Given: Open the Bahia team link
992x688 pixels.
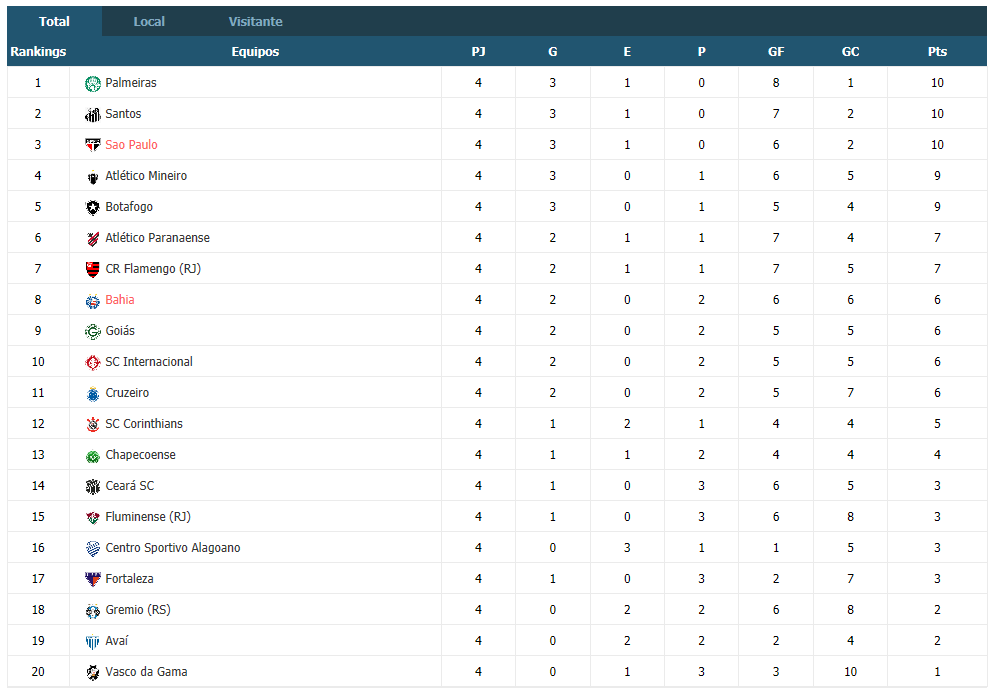Looking at the screenshot, I should 120,300.
